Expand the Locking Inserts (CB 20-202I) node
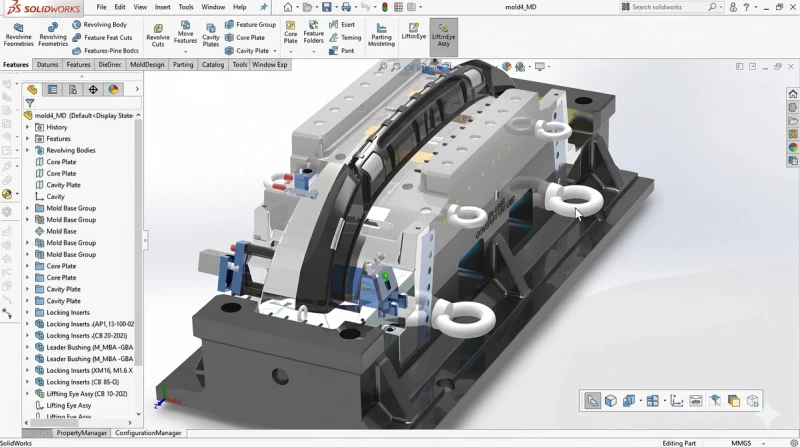The width and height of the screenshot is (800, 447). [28, 336]
